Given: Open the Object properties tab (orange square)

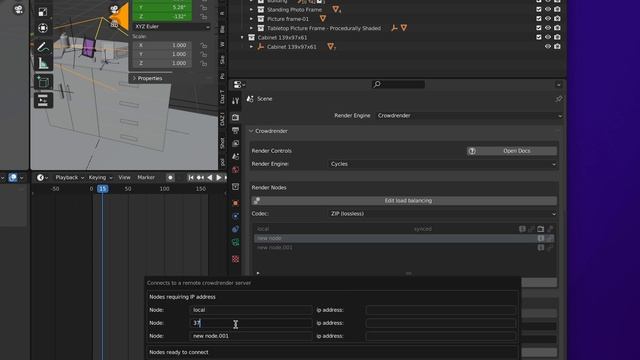Looking at the screenshot, I should pyautogui.click(x=236, y=203).
